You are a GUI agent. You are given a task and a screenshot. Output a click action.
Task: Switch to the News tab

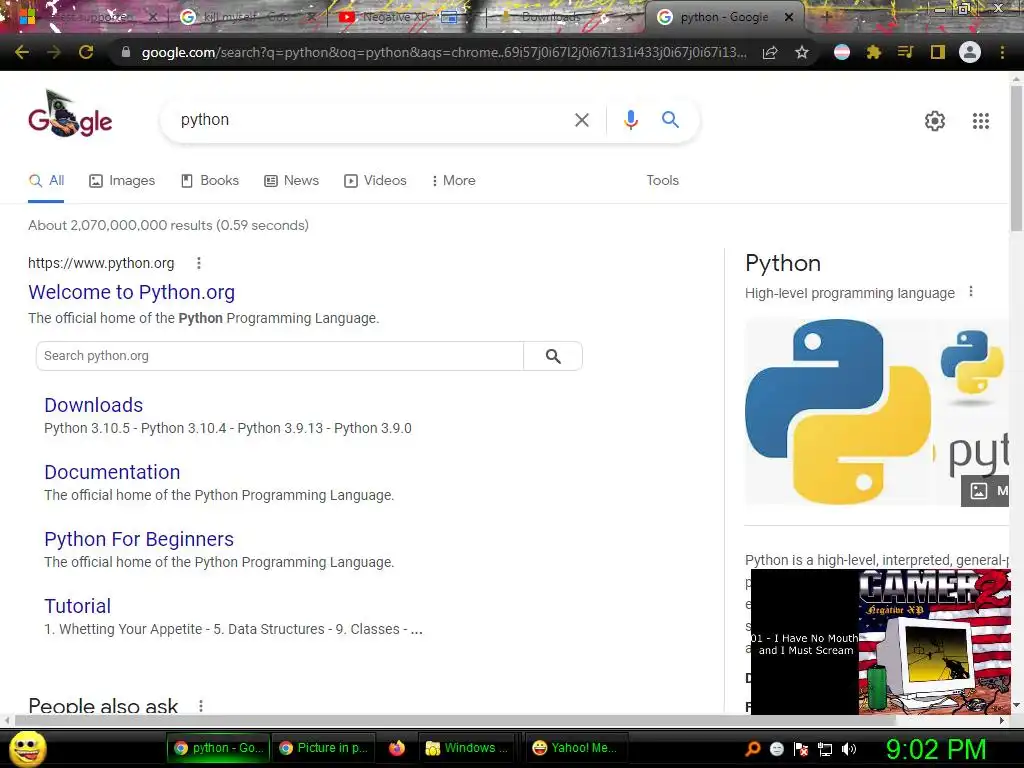[x=291, y=181]
